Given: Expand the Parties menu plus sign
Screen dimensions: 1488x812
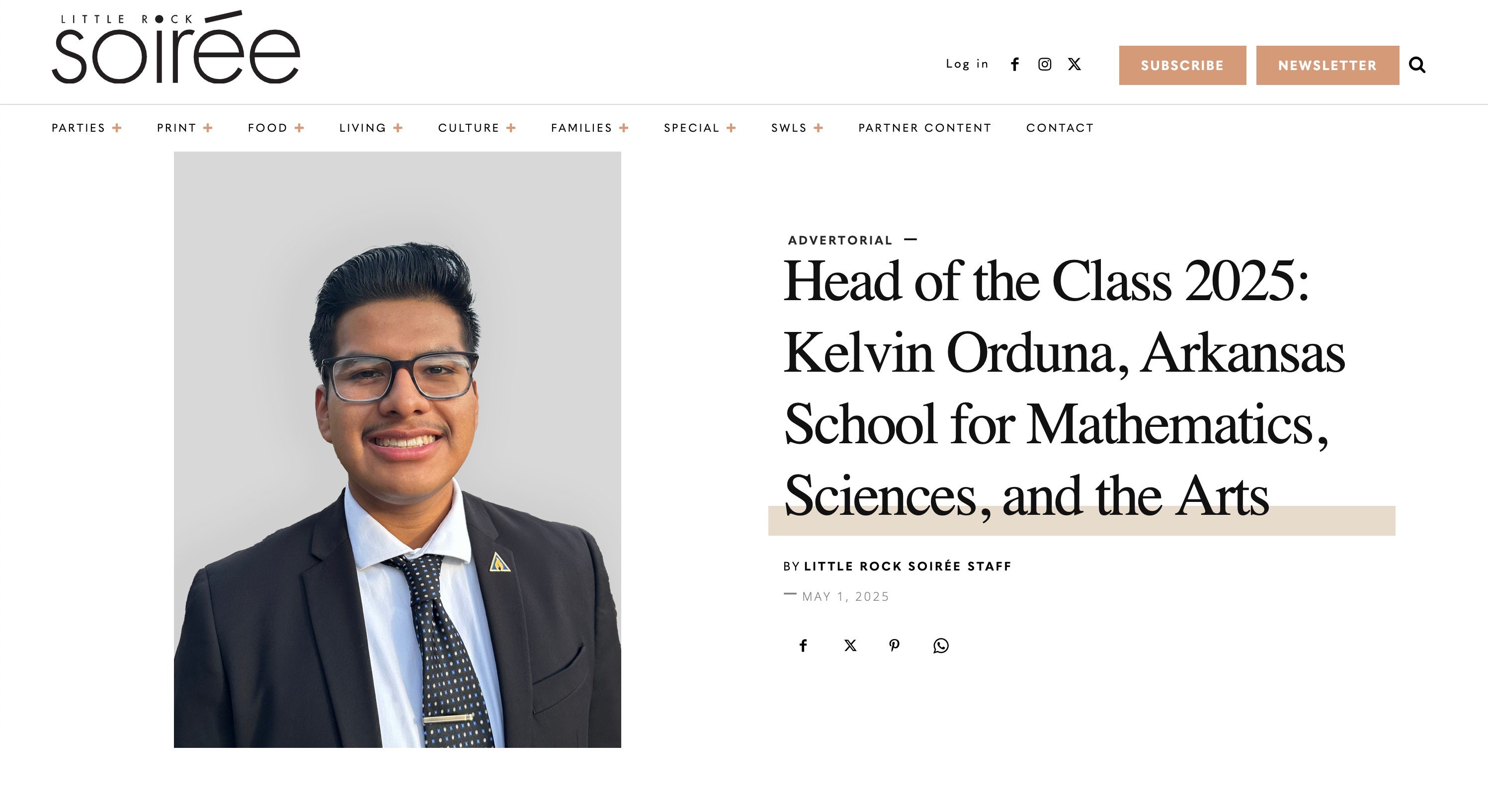Looking at the screenshot, I should click(117, 128).
